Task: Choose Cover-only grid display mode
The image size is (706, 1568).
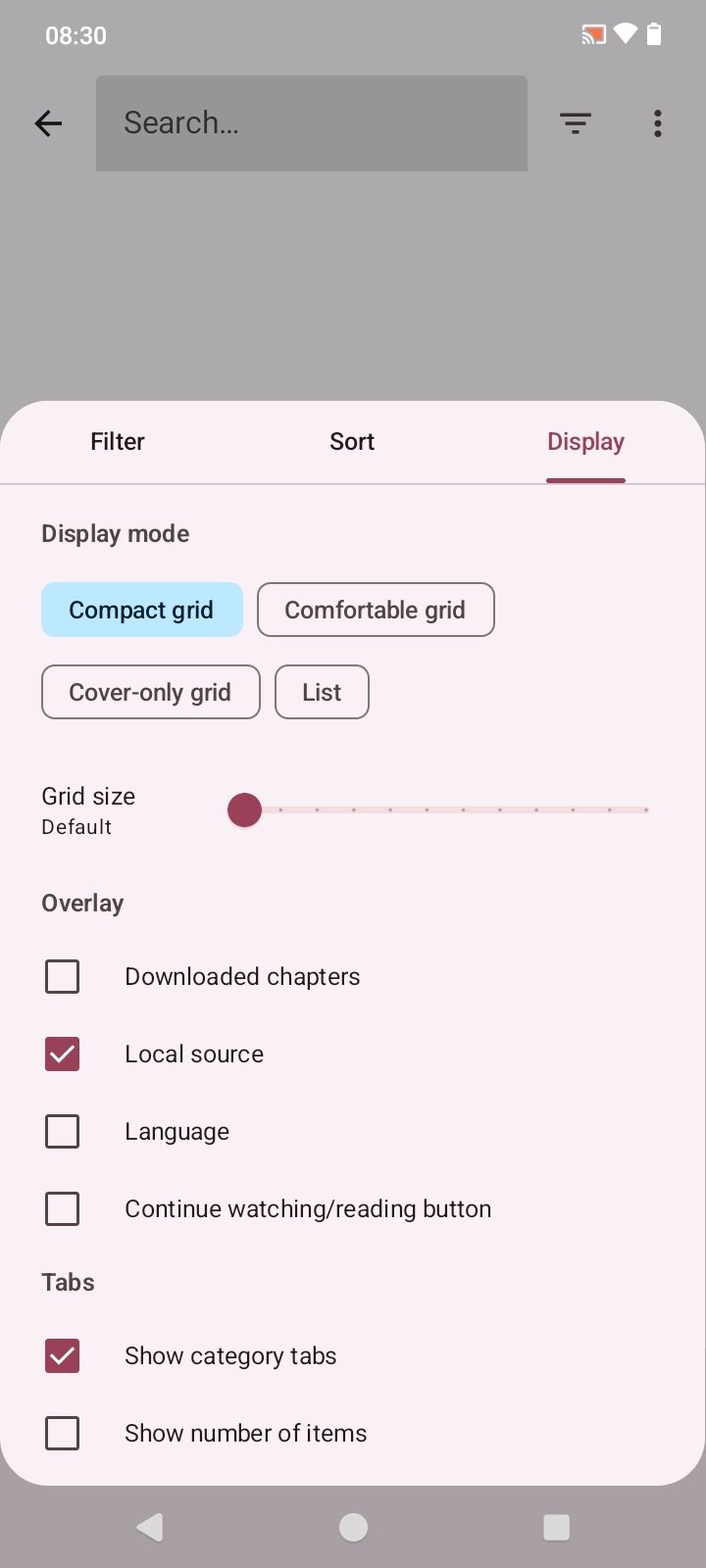Action: [x=151, y=692]
